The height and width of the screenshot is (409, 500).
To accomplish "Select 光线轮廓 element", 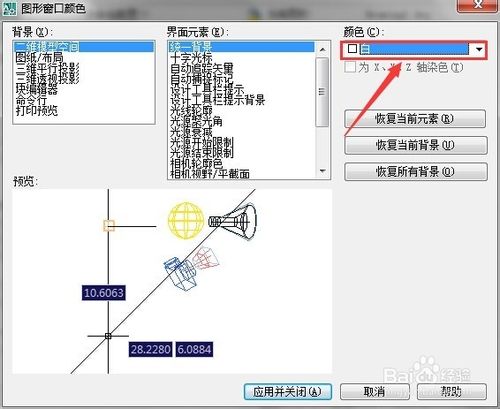I will (x=242, y=111).
